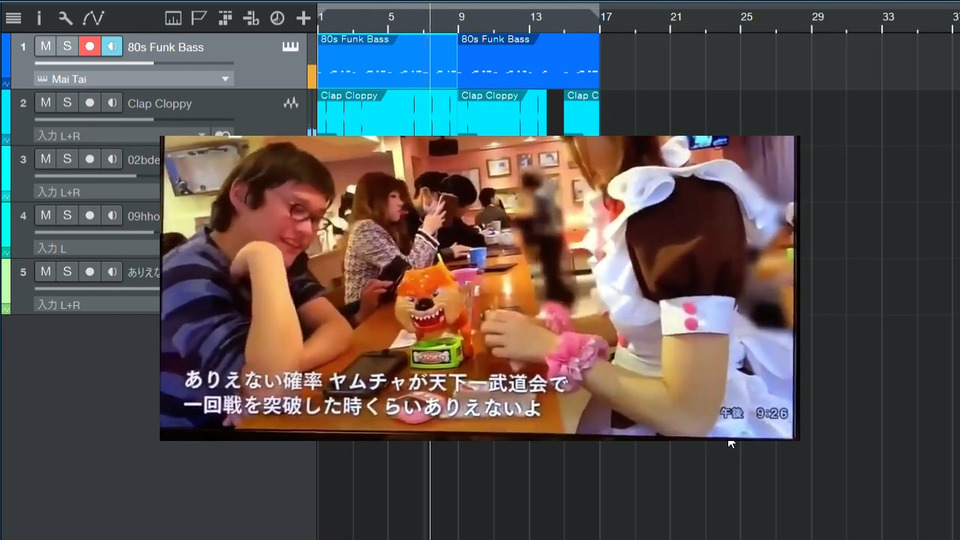Screen dimensions: 960x540
Task: Click audio waveform icon on Clap Cloppy track
Action: pos(291,103)
